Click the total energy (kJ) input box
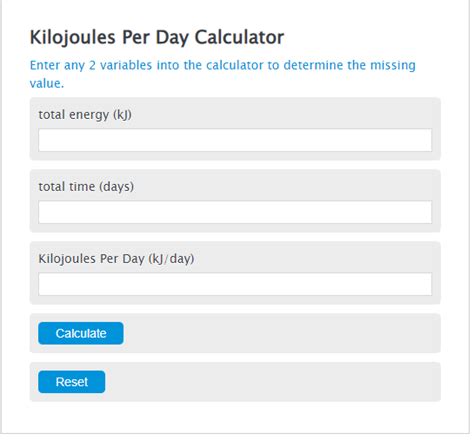The image size is (474, 440). pos(235,140)
